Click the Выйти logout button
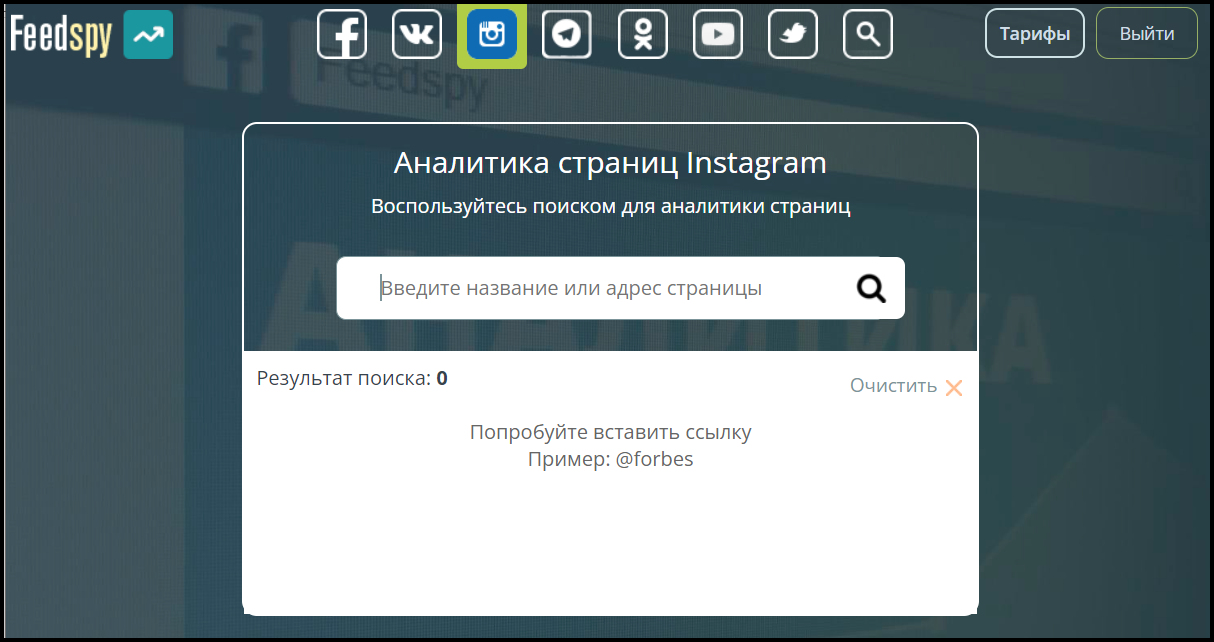Image resolution: width=1214 pixels, height=642 pixels. click(x=1147, y=33)
